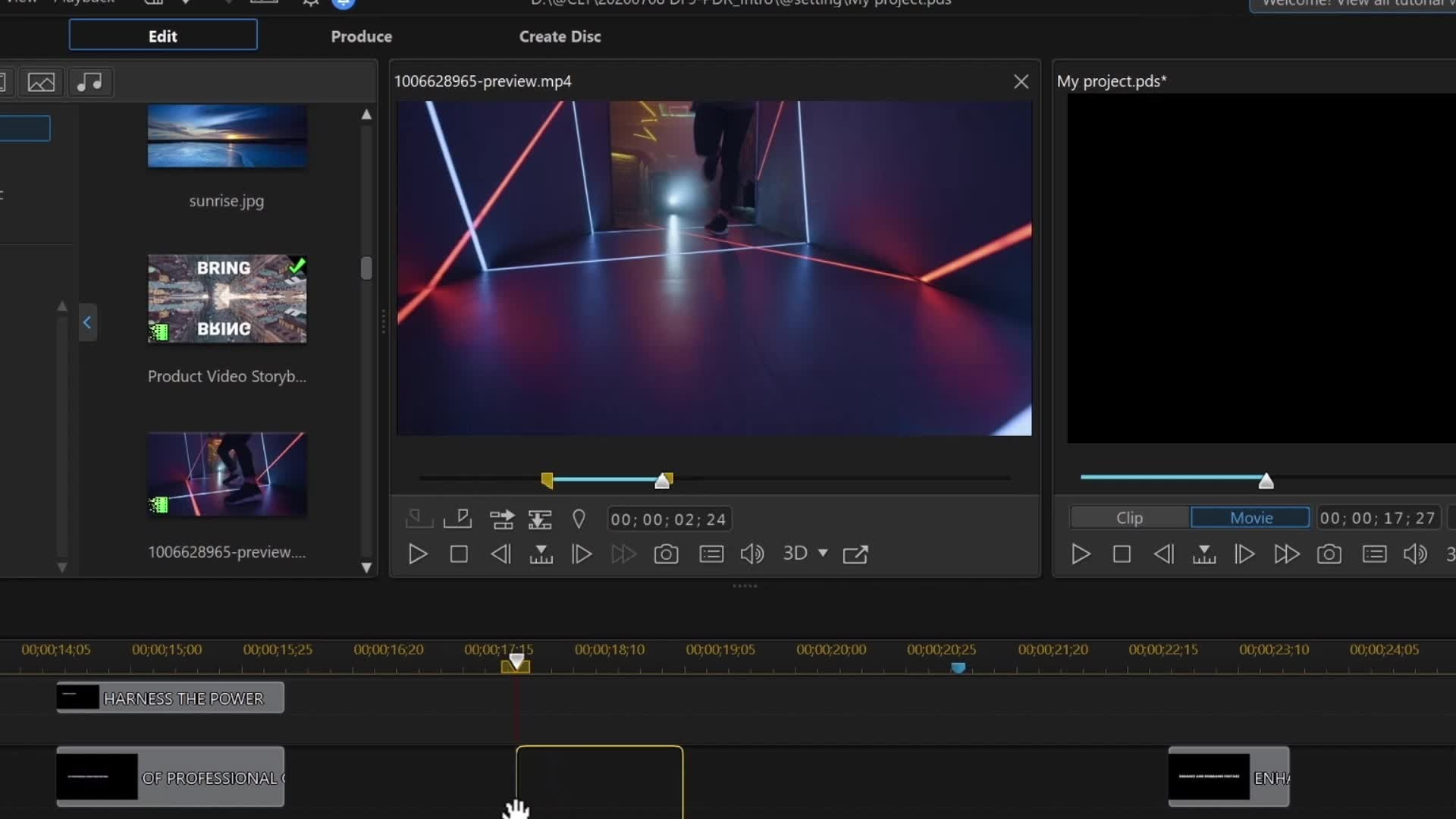This screenshot has height=819, width=1456.
Task: Add clip marker pin icon
Action: point(579,519)
